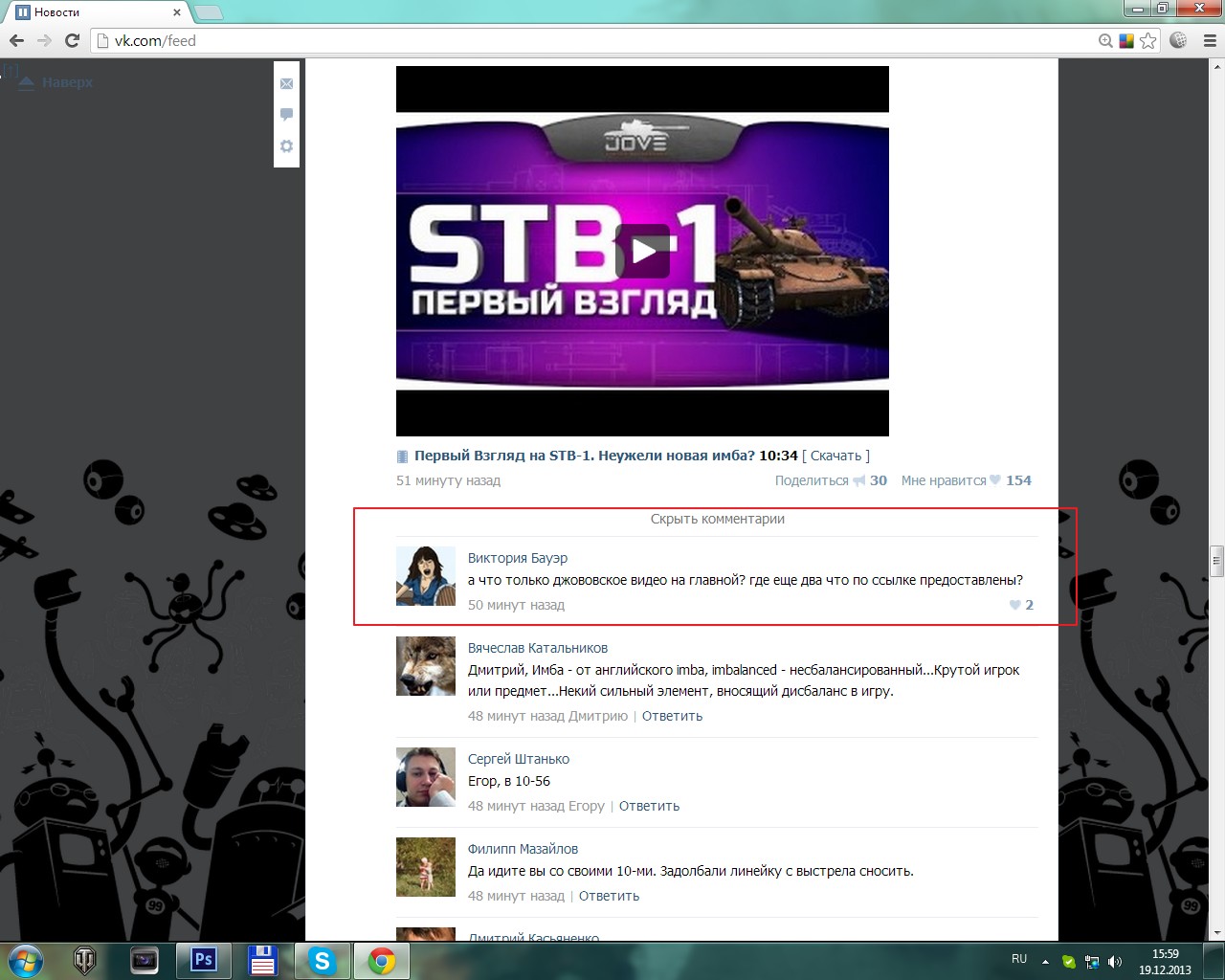Click the colorful extension icon in address bar

coord(1126,41)
